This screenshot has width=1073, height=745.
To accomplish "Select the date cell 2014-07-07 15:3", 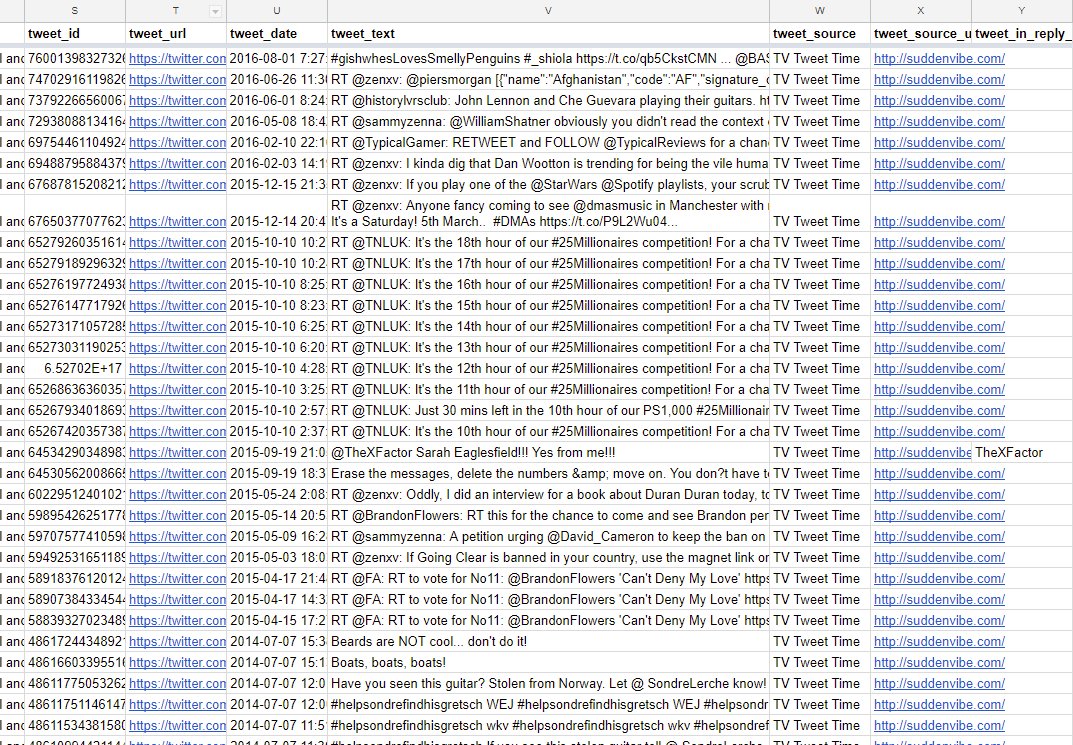I will coord(276,642).
